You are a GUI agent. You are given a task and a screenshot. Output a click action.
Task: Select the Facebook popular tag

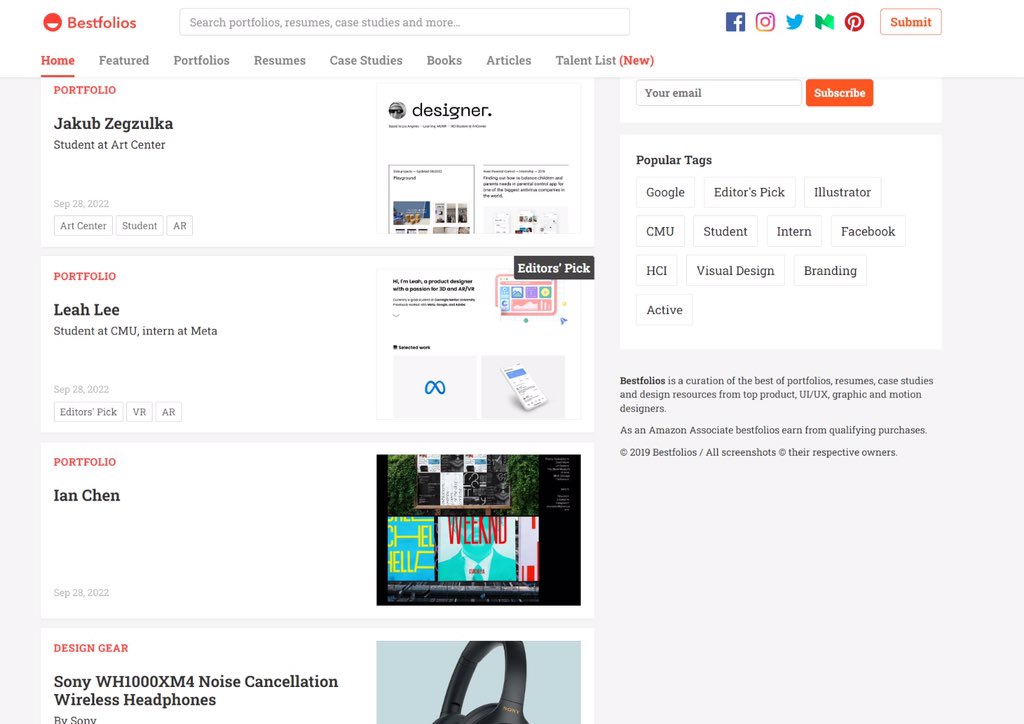click(867, 231)
